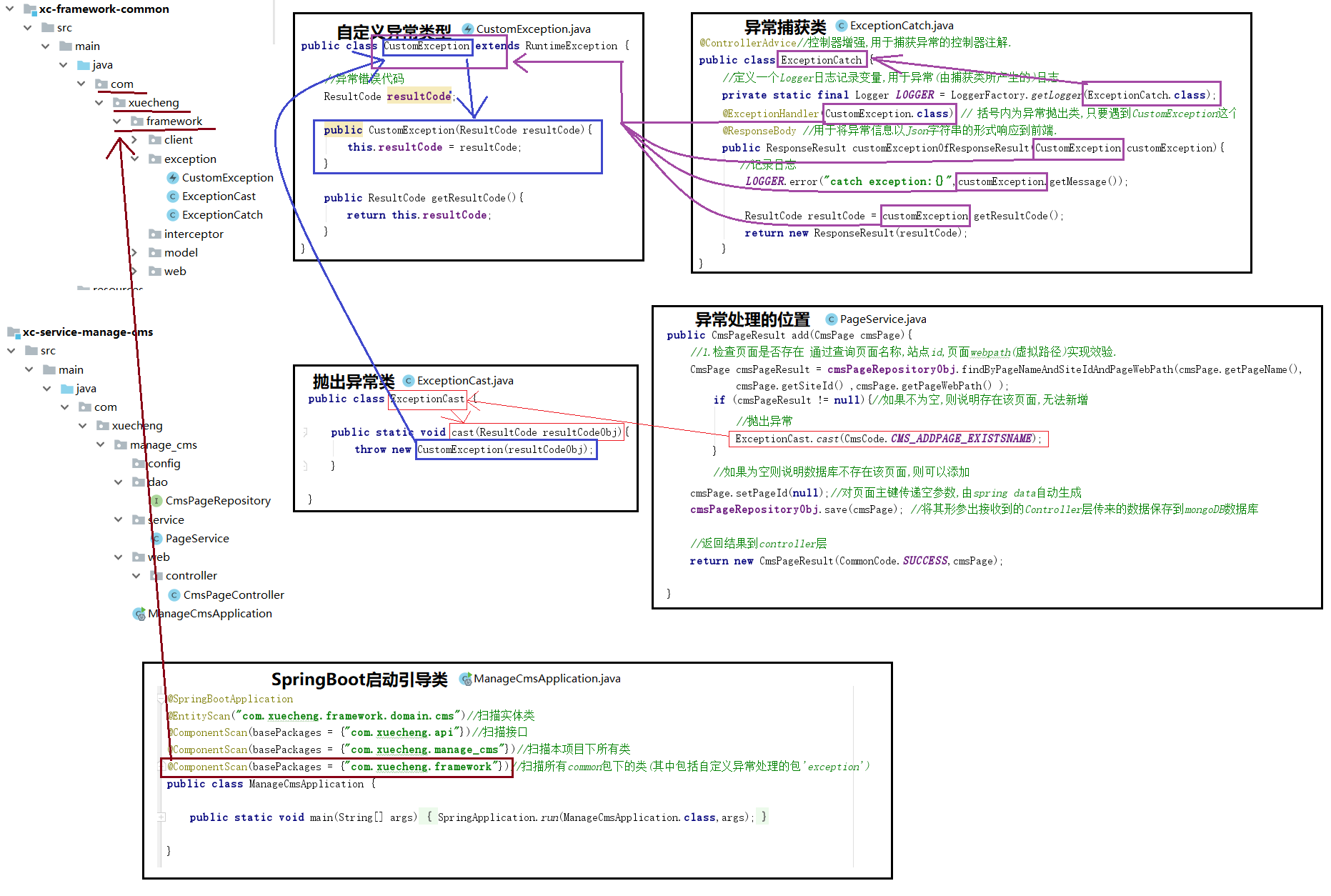1331x896 pixels.
Task: Select the ExceptionCatch tree item
Action: [222, 215]
